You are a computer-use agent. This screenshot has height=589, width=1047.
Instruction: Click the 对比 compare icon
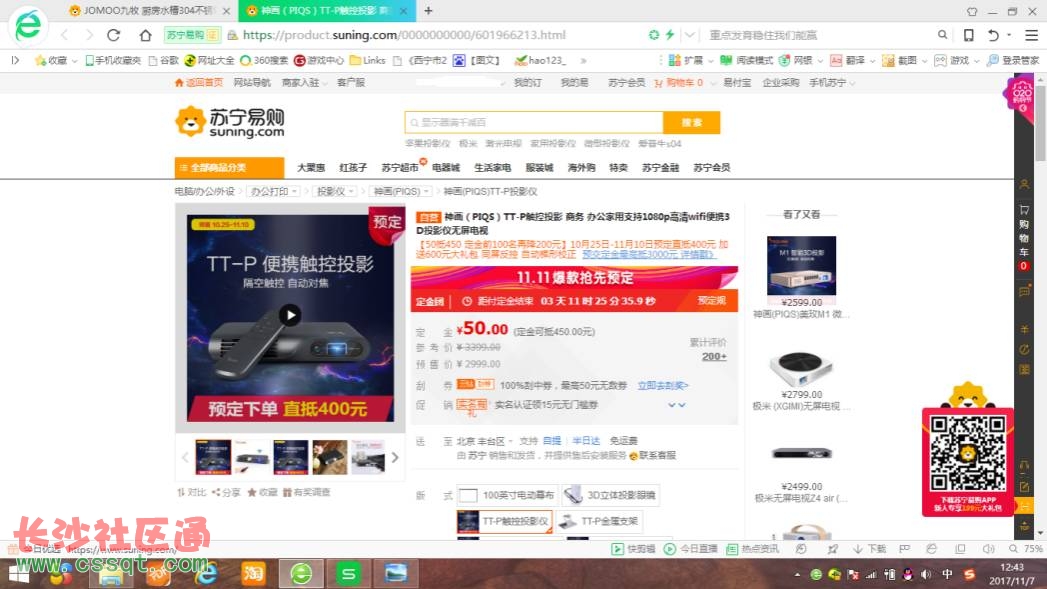(192, 492)
